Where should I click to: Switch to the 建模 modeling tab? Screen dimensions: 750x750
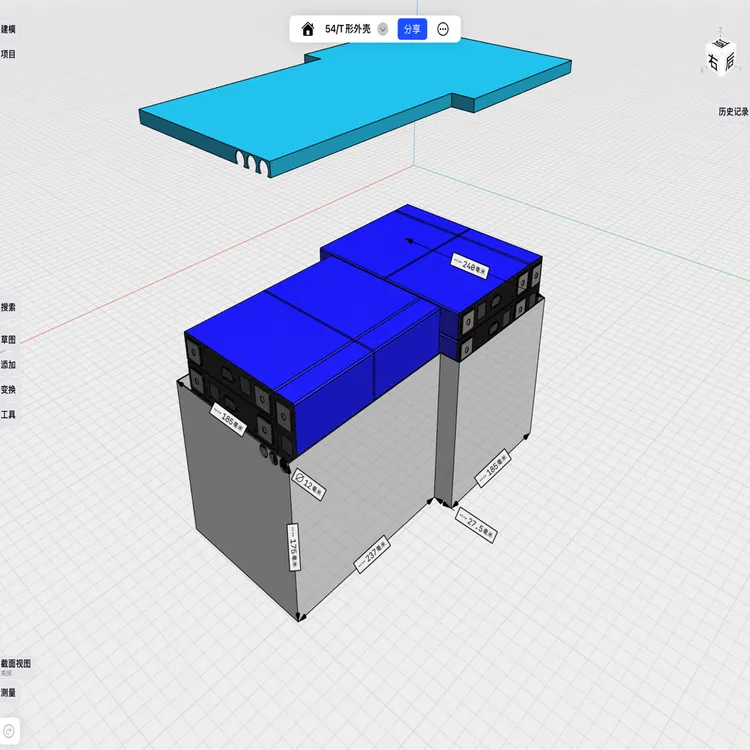tap(8, 30)
